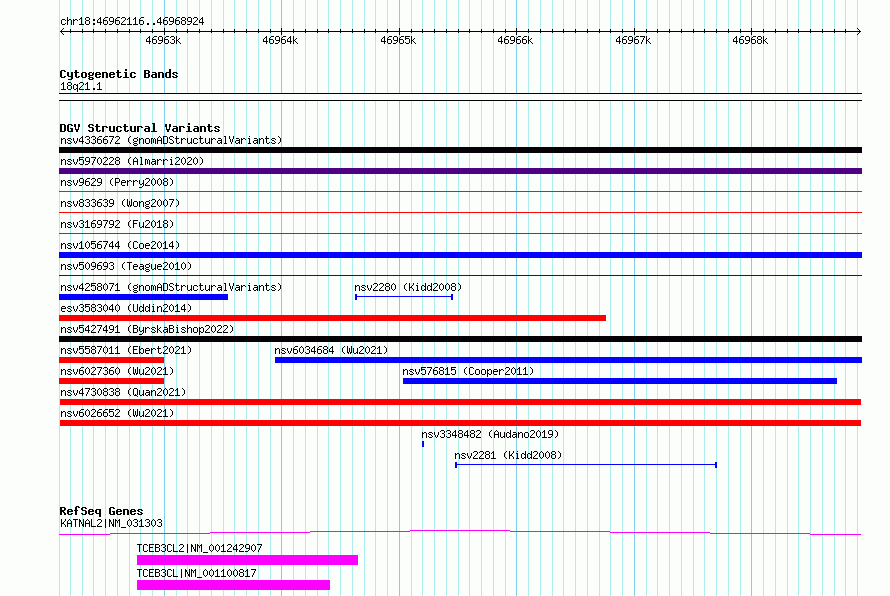This screenshot has width=890, height=596.
Task: Select the nsv3169792 (Fu2018) label
Action: (x=117, y=224)
